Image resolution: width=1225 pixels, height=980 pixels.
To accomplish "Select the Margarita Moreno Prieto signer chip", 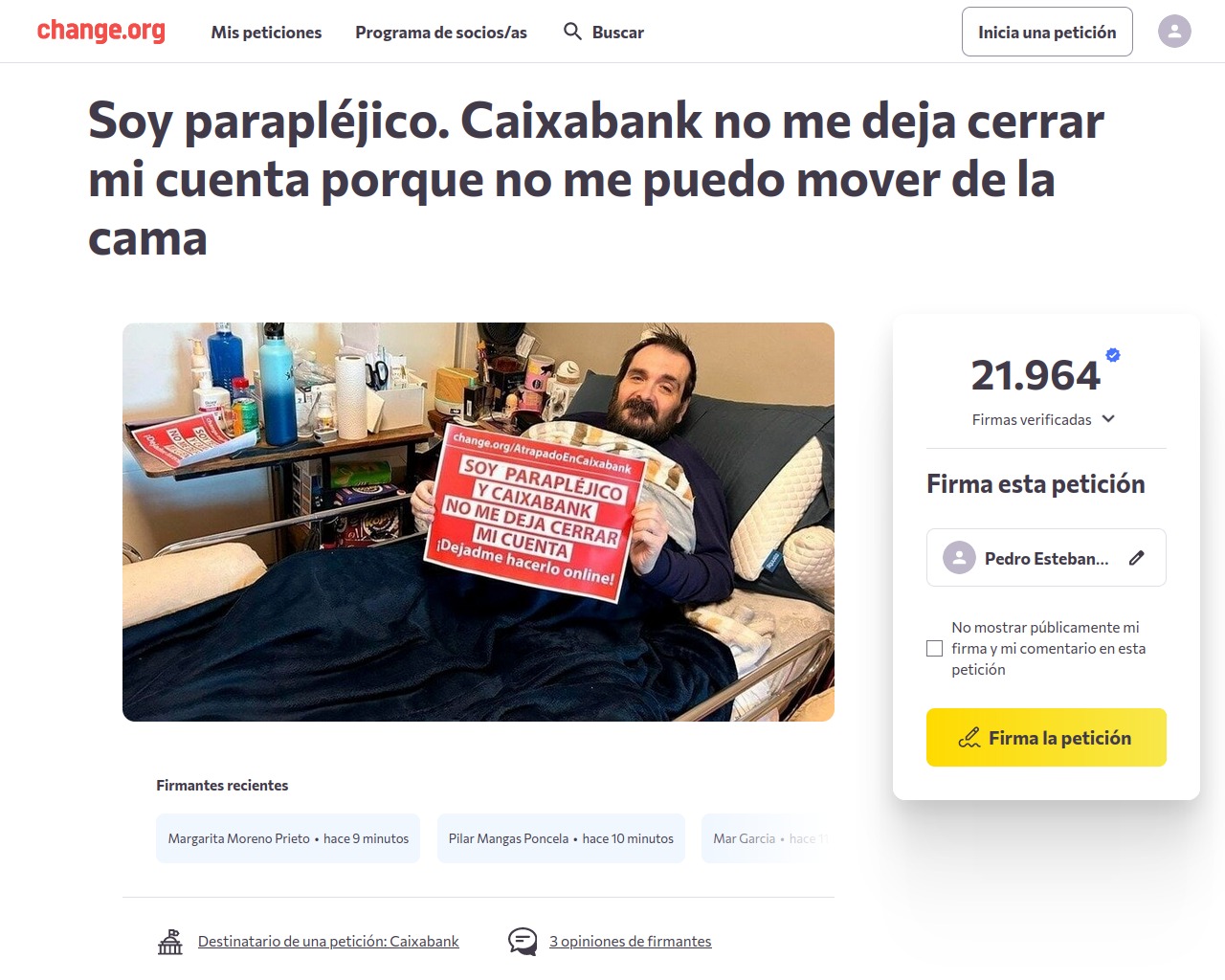I will point(288,838).
